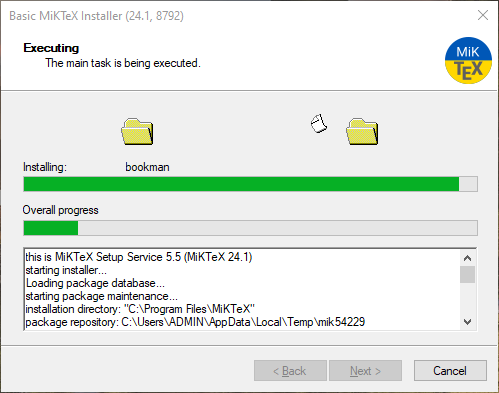Image resolution: width=499 pixels, height=393 pixels.
Task: Click the disabled Back button
Action: 290,370
